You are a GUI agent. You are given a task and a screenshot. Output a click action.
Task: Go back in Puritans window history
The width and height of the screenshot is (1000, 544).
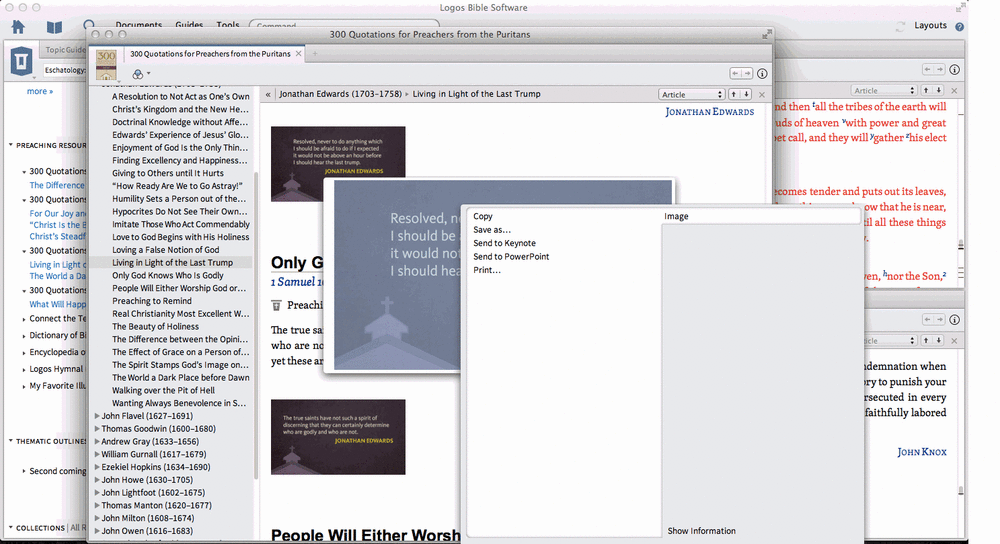(x=735, y=73)
